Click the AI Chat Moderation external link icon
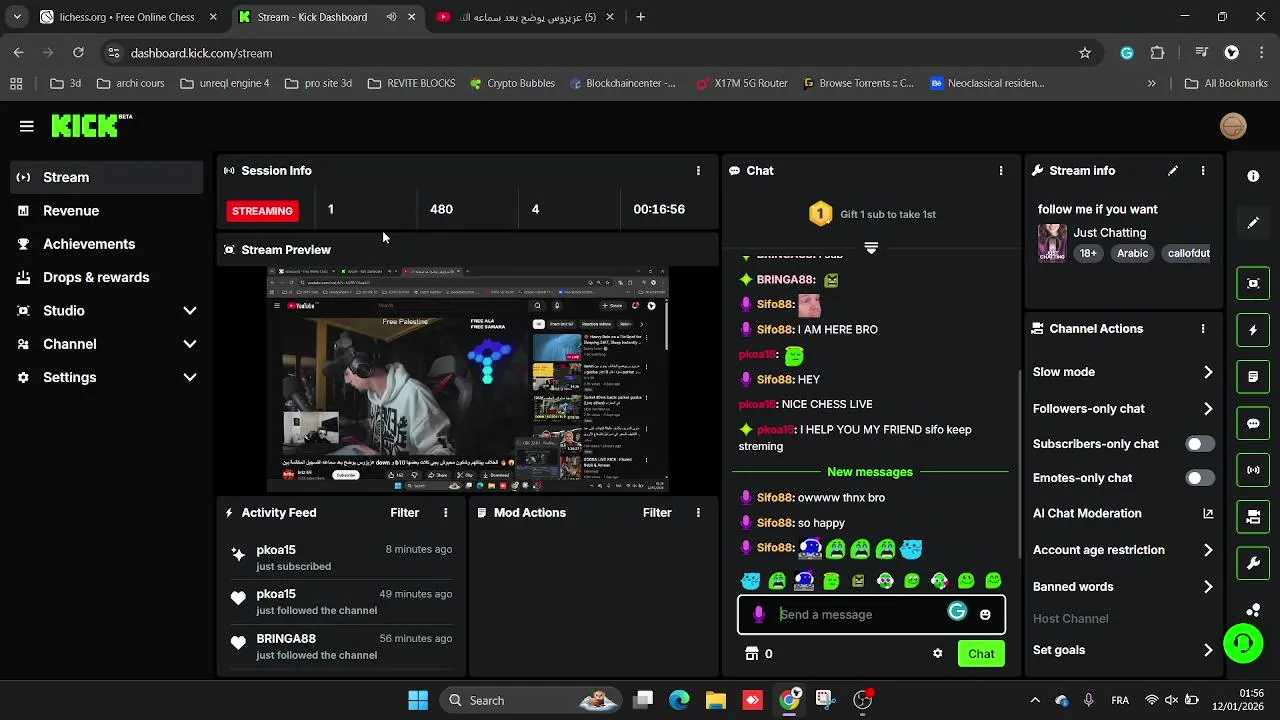 (x=1208, y=514)
